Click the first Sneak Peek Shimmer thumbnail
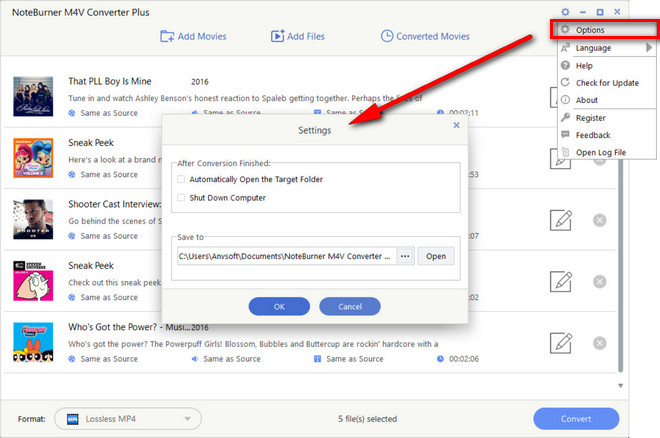 point(33,158)
